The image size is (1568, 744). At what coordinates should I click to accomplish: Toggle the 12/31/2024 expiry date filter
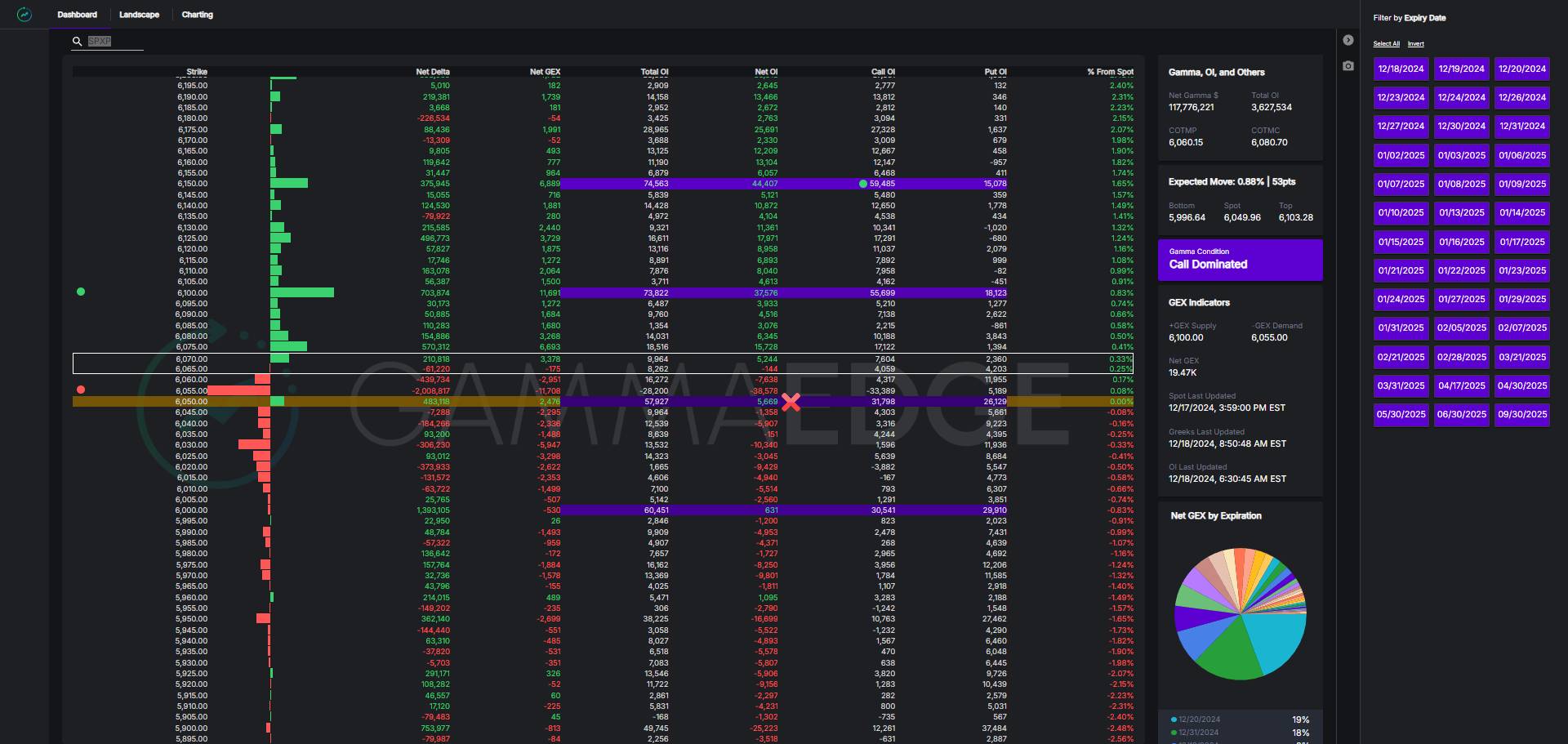coord(1521,127)
